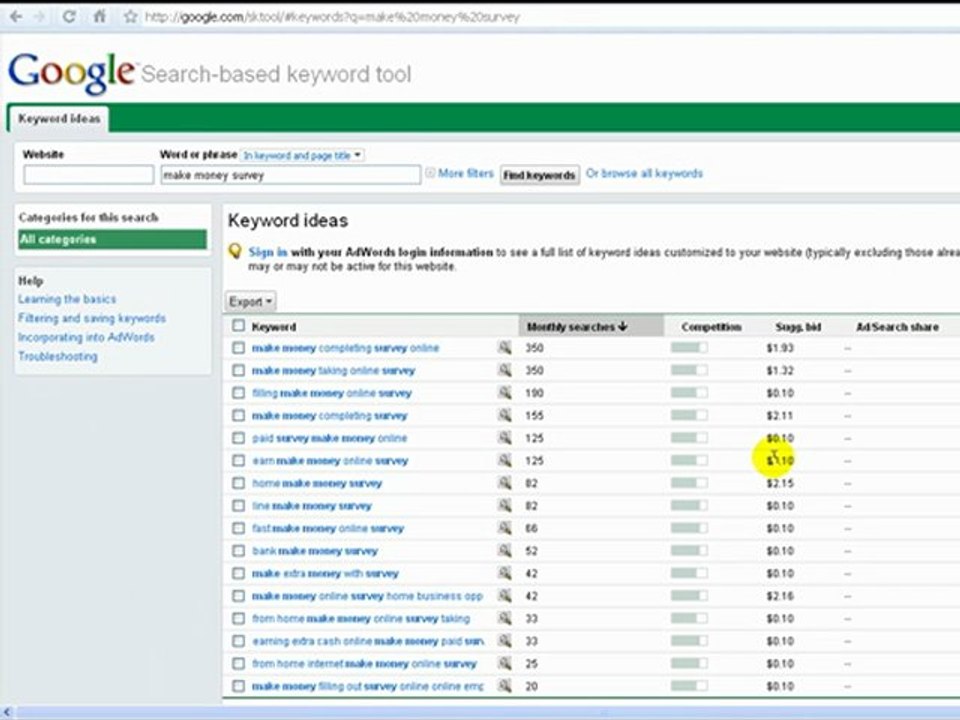
Task: Select checkbox for 'bank make money survey'
Action: [238, 551]
